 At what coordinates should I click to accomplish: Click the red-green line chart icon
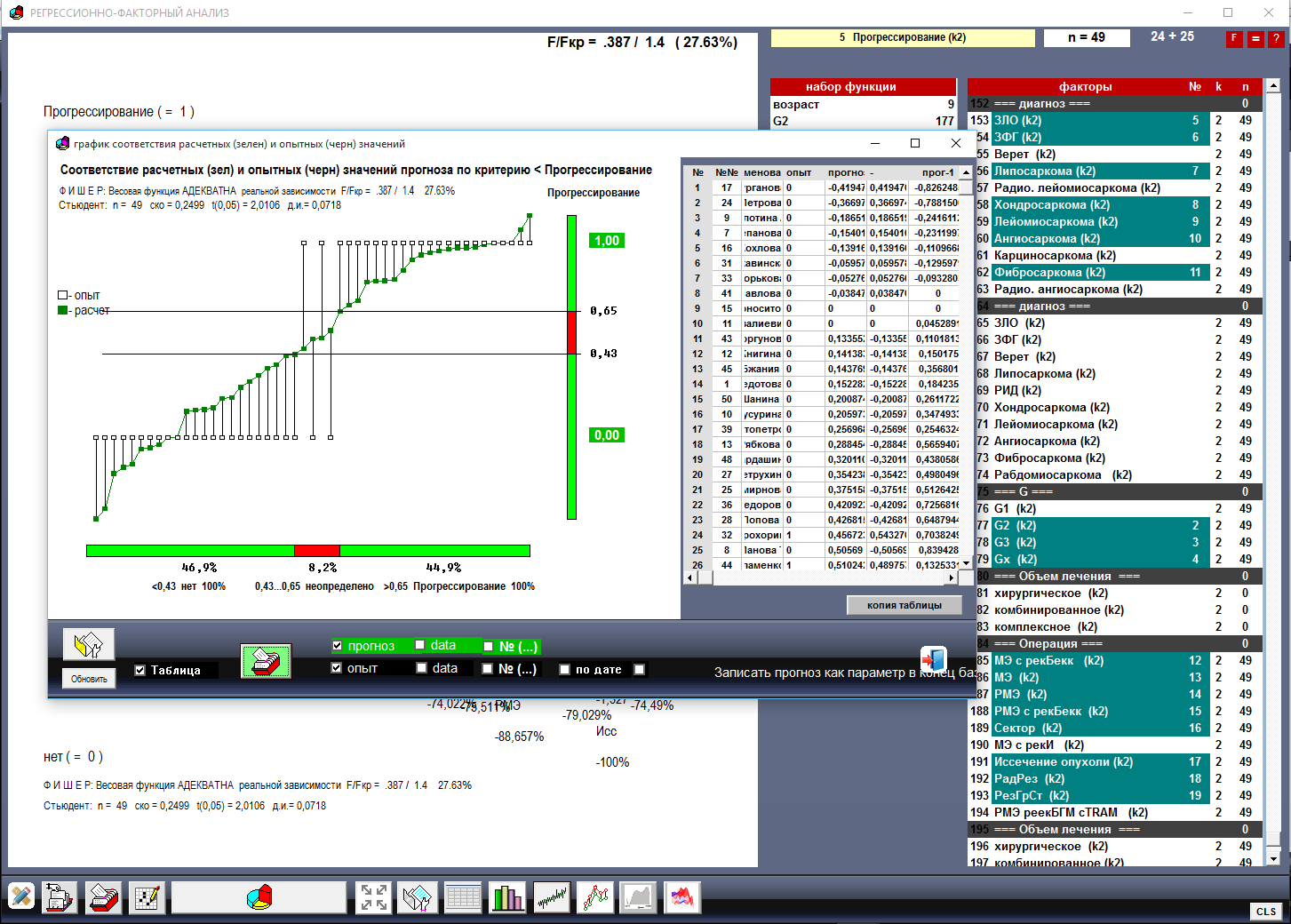pyautogui.click(x=595, y=897)
